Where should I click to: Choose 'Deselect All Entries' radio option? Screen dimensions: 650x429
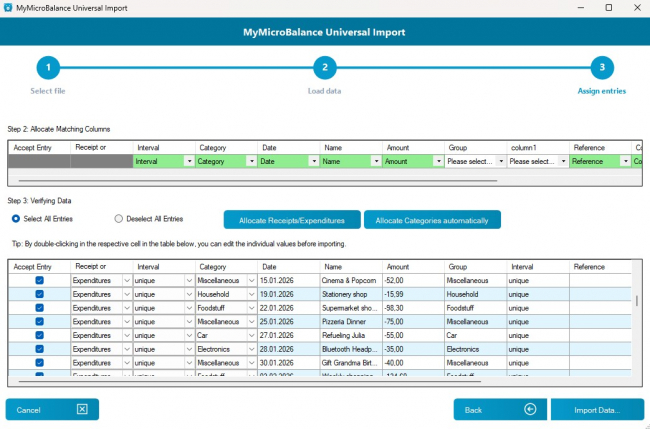(x=119, y=218)
